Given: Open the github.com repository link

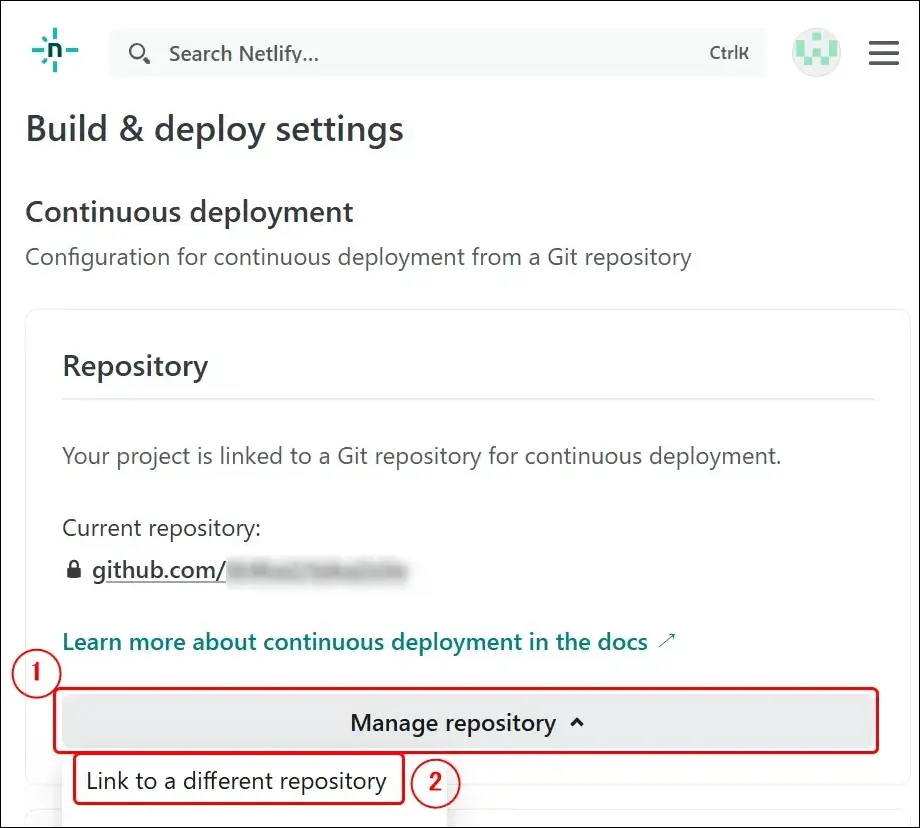Looking at the screenshot, I should point(158,571).
